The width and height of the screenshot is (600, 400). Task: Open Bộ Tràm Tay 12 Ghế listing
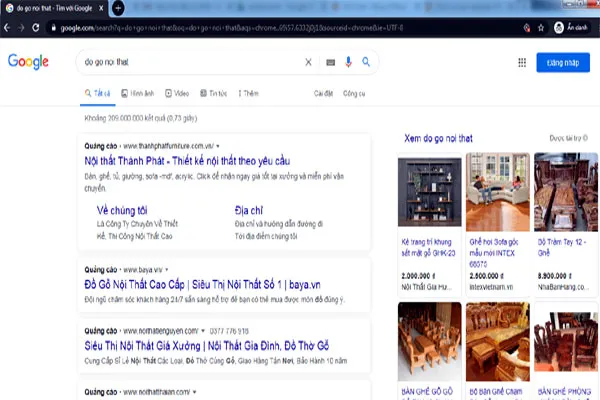pos(562,247)
